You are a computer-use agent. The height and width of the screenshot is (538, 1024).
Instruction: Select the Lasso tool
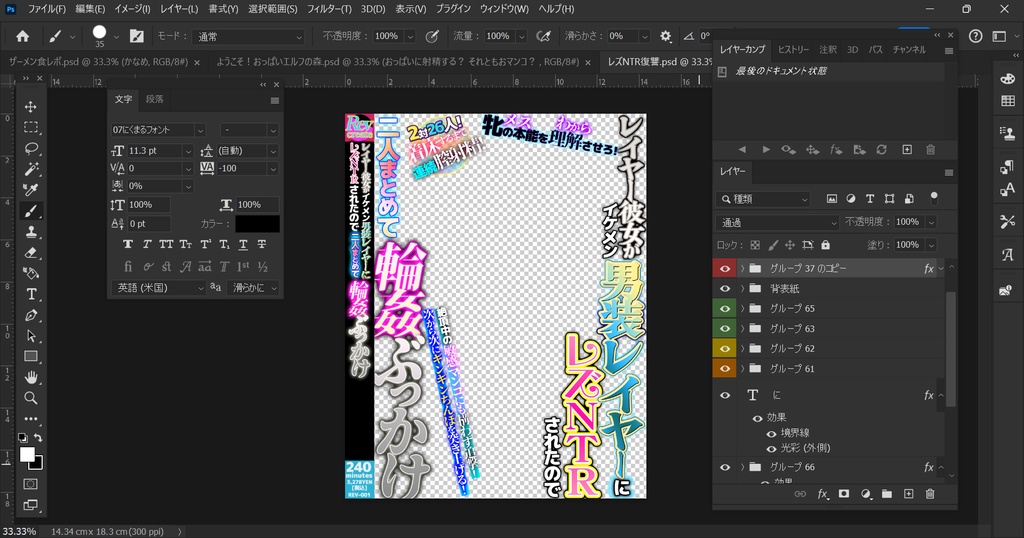31,148
